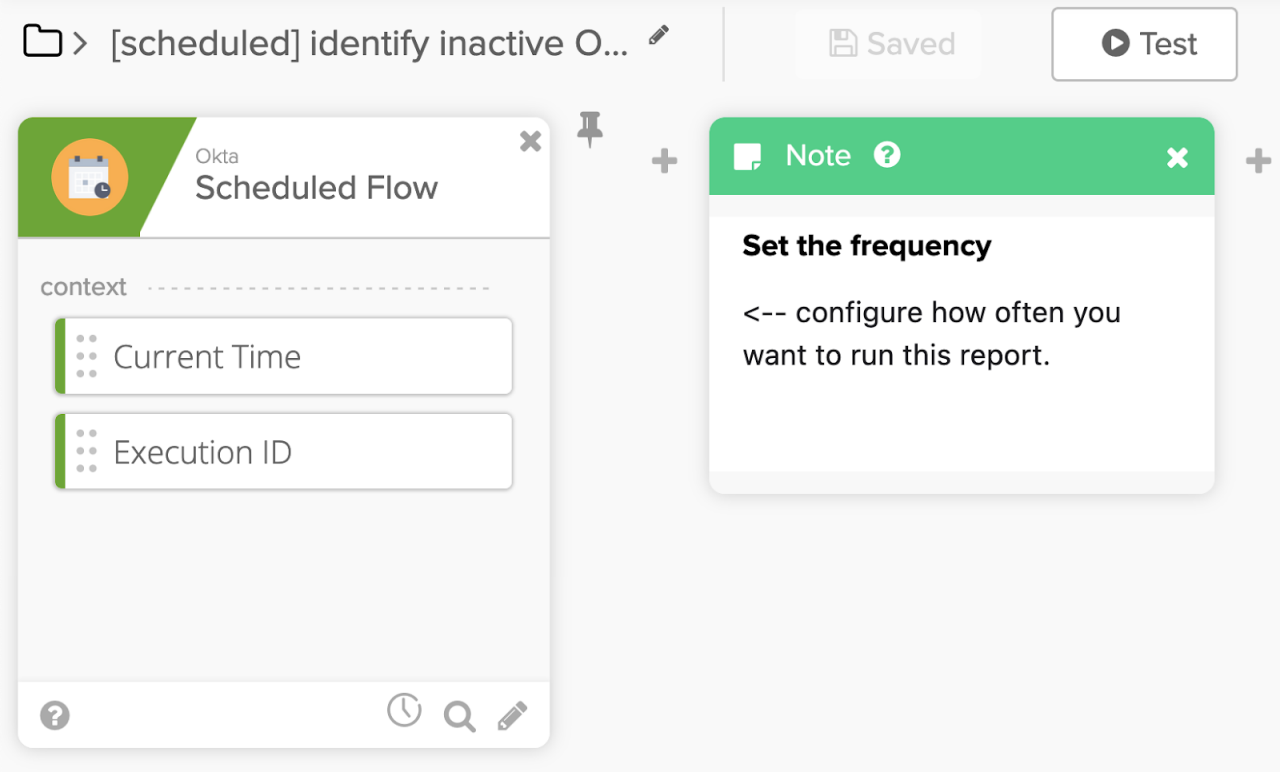Click the flow title '[scheduled] identify inactive O...'
Viewport: 1280px width, 772px height.
coord(369,44)
